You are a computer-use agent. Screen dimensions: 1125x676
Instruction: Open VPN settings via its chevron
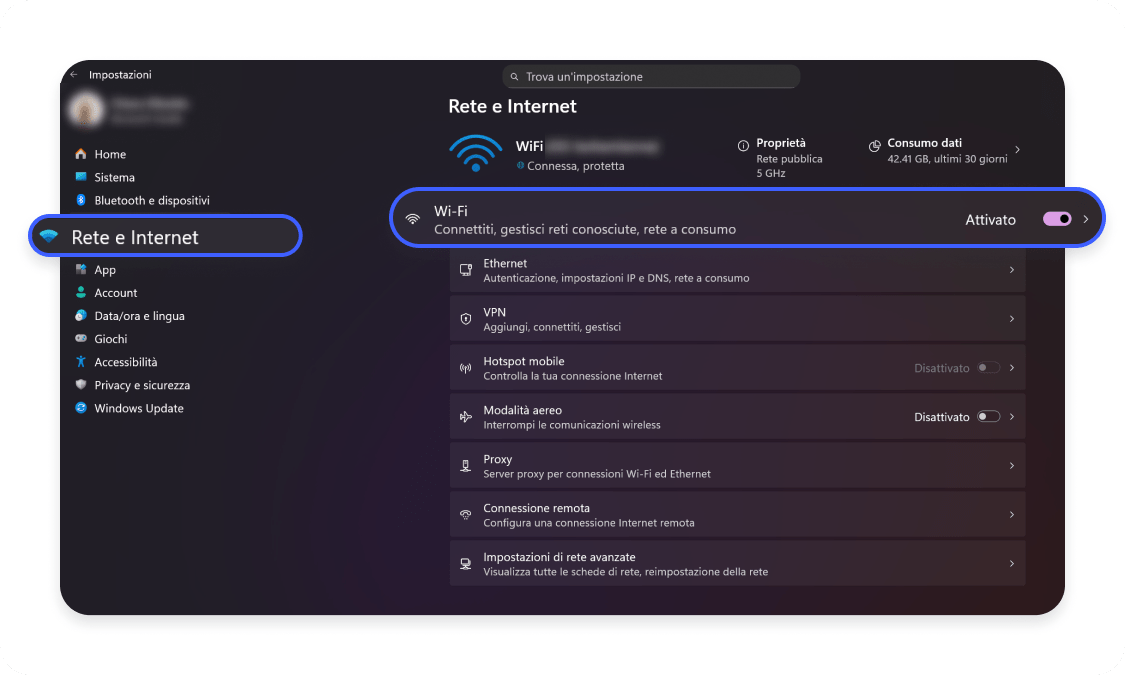[x=1013, y=318]
